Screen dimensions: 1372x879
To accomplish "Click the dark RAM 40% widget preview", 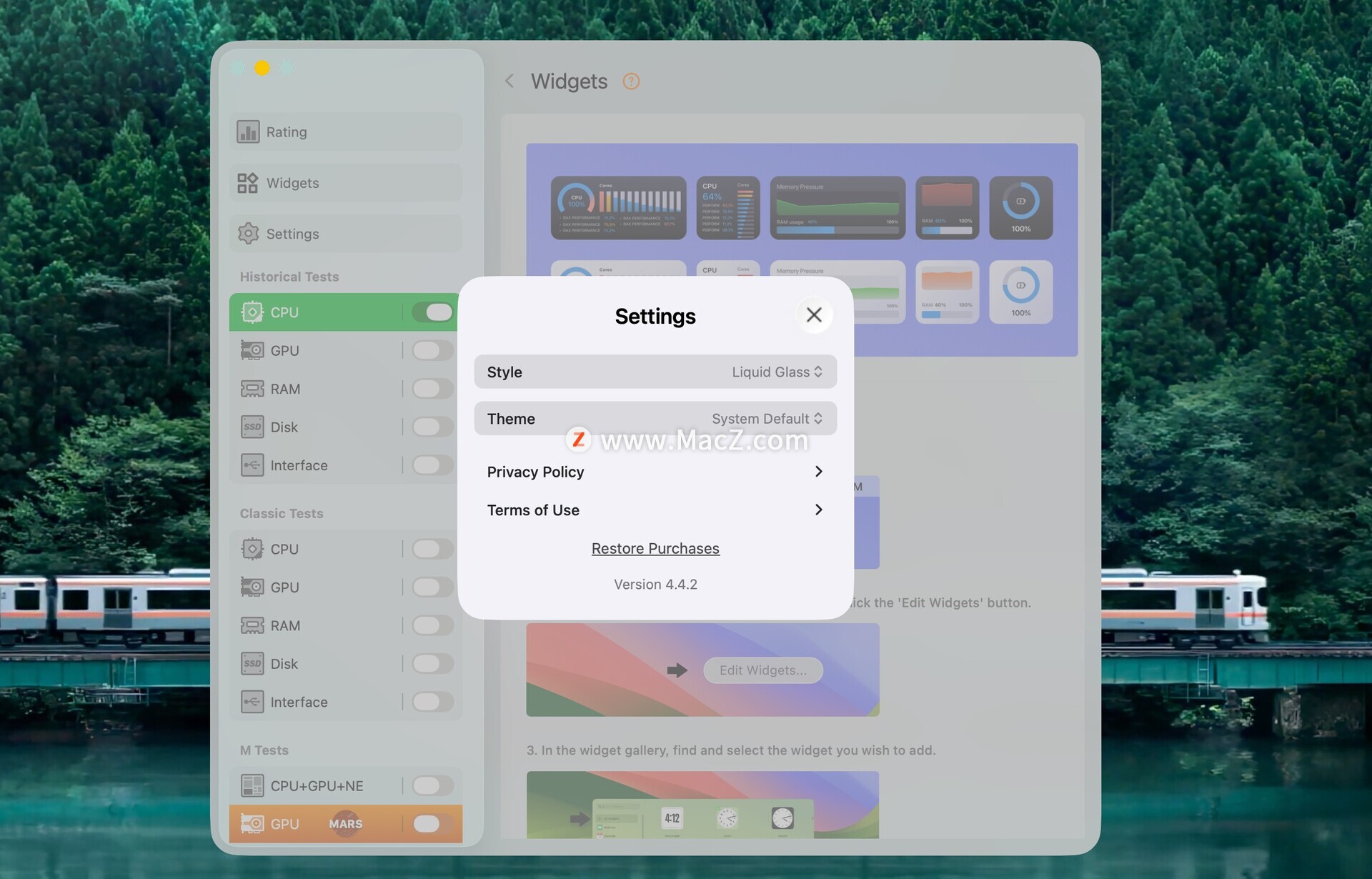I will point(947,208).
